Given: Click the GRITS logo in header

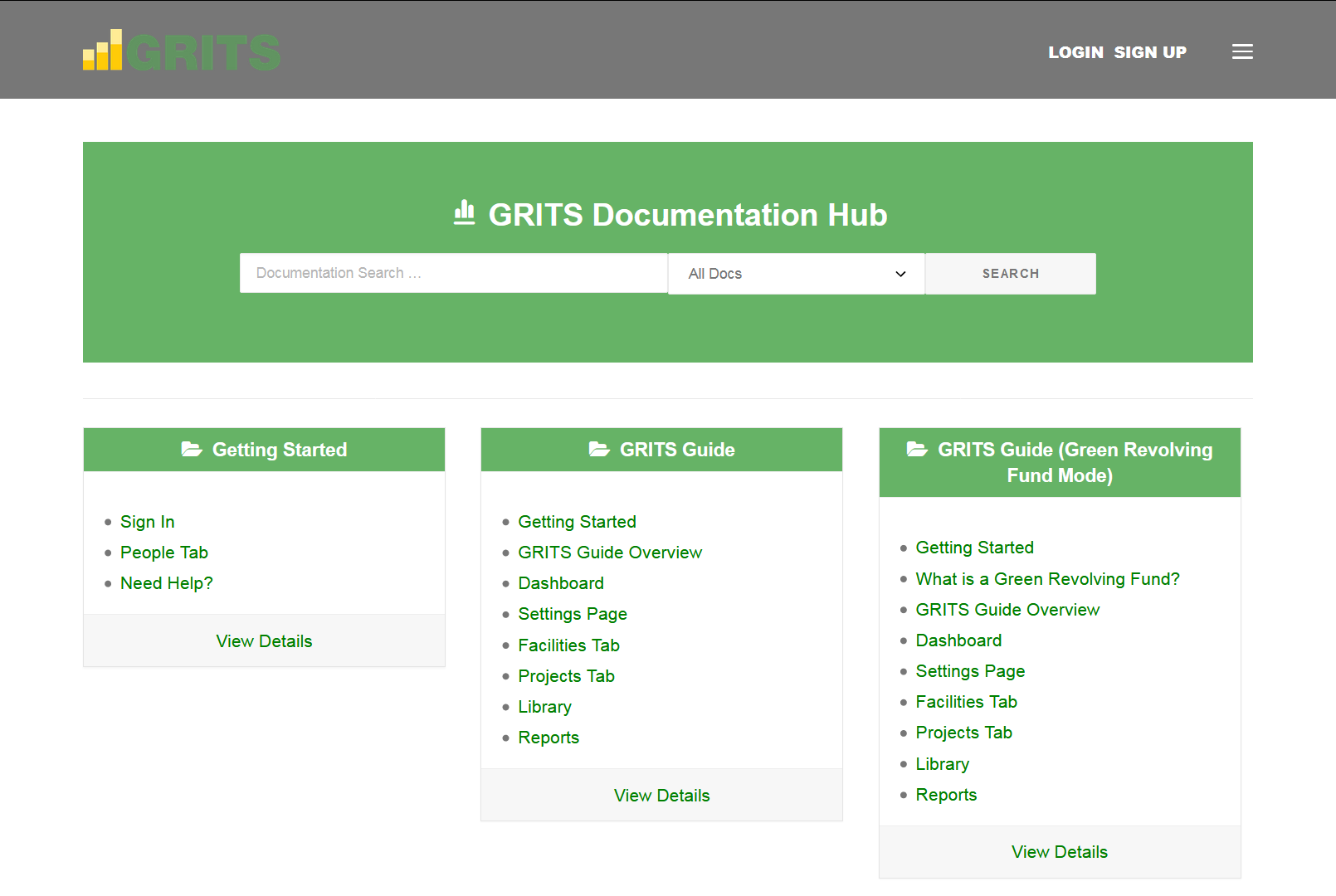Looking at the screenshot, I should pos(182,51).
